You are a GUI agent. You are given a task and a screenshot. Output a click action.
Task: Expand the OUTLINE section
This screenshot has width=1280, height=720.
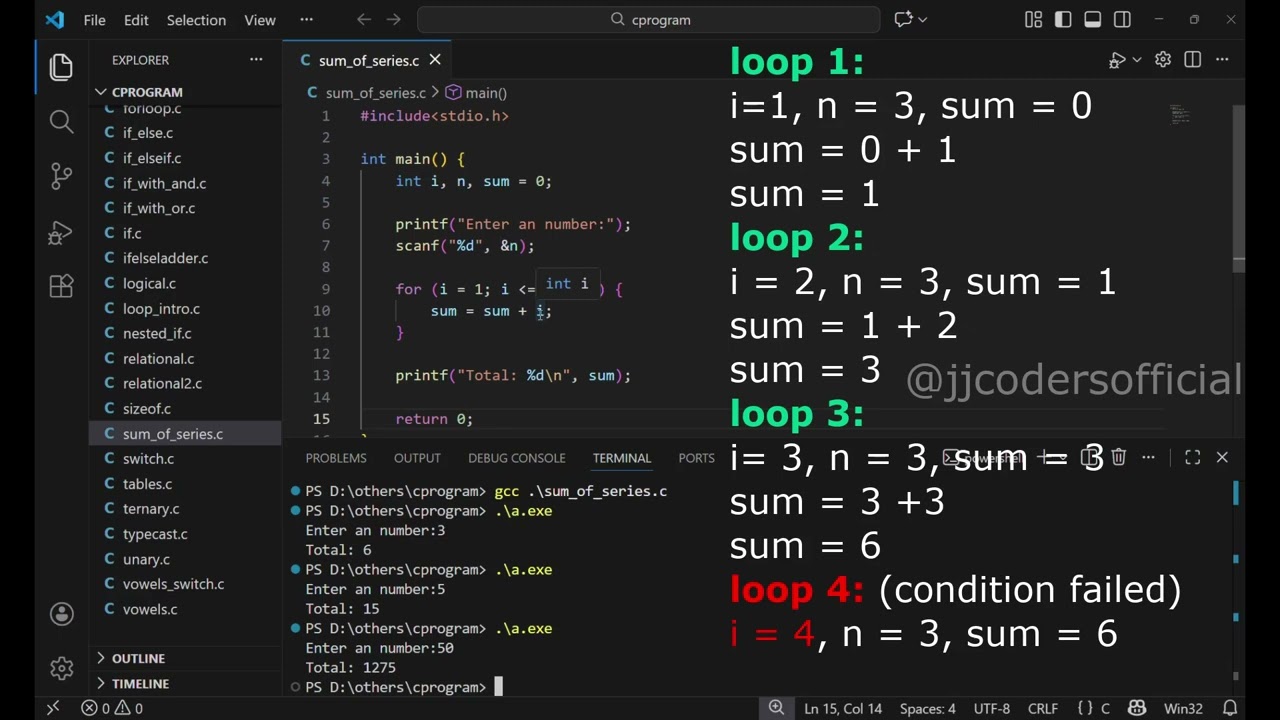(x=185, y=658)
